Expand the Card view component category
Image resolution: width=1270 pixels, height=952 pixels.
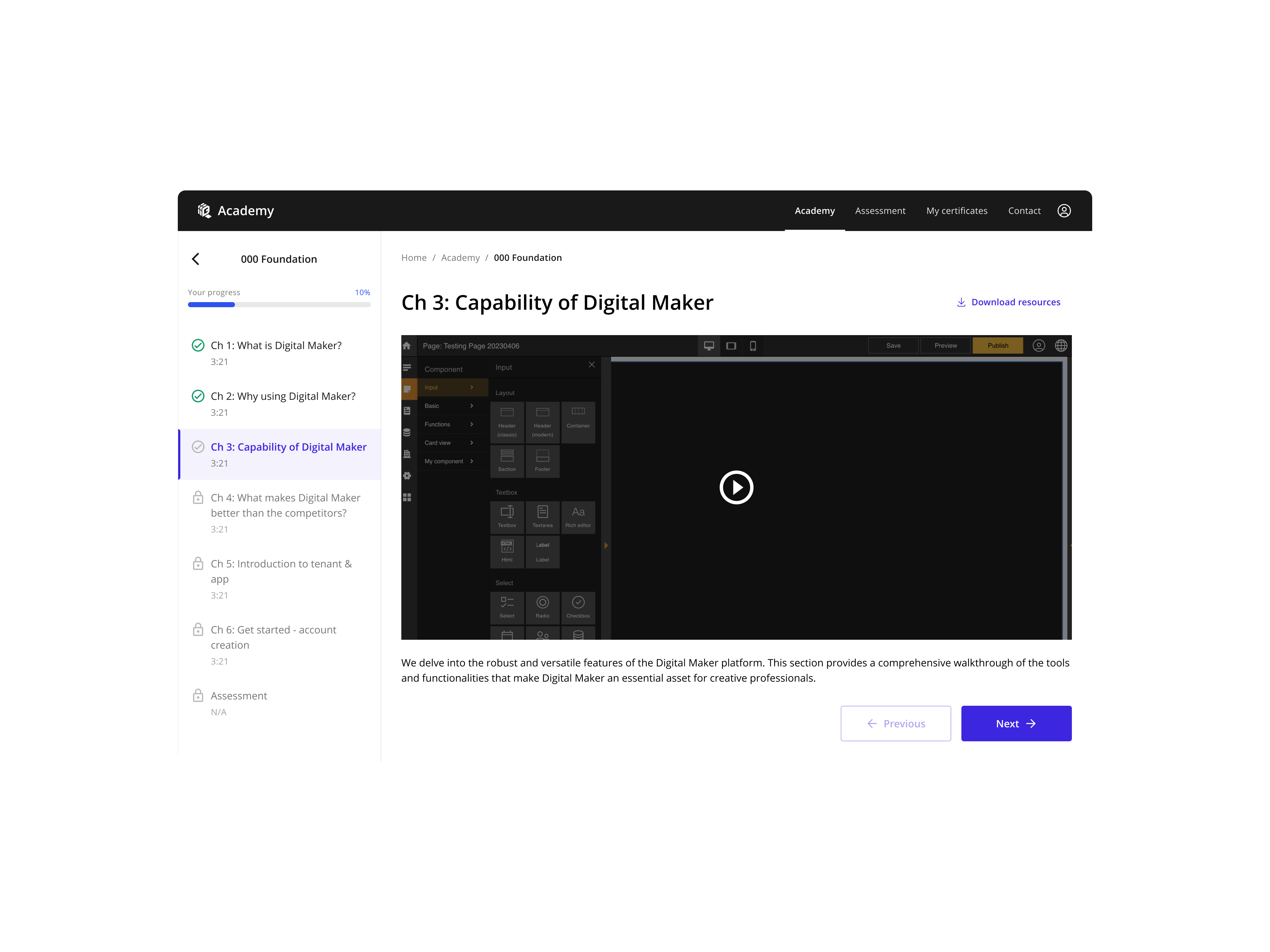pos(452,442)
